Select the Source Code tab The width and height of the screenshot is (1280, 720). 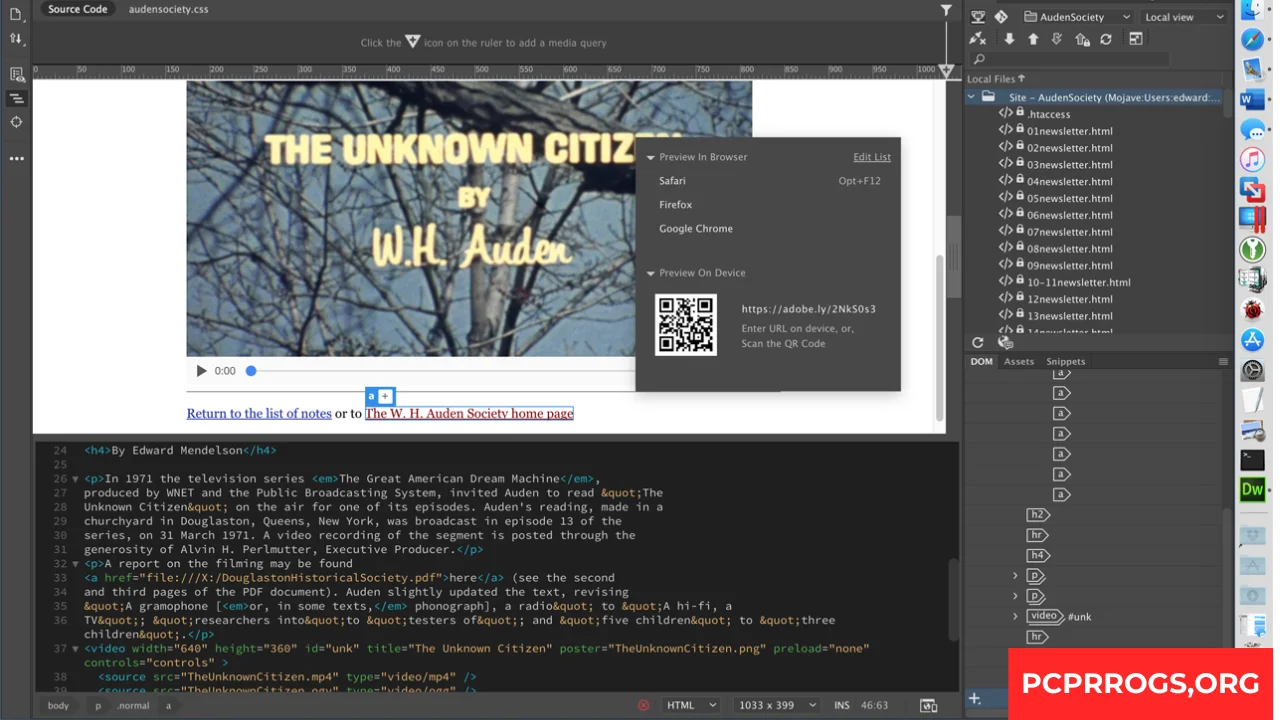pos(78,9)
